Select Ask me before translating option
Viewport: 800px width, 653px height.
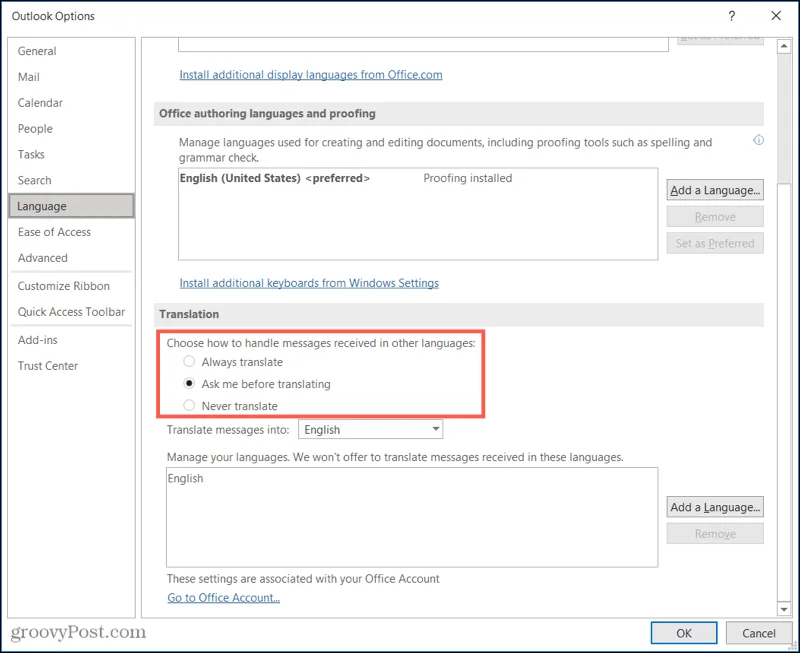tap(189, 384)
